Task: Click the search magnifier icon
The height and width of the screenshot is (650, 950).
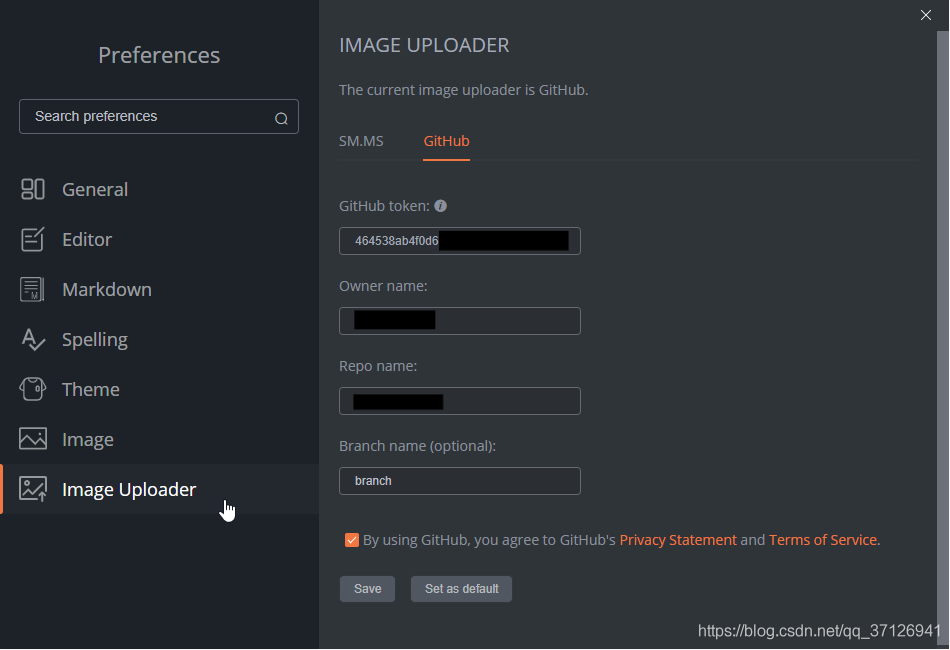Action: pyautogui.click(x=281, y=118)
